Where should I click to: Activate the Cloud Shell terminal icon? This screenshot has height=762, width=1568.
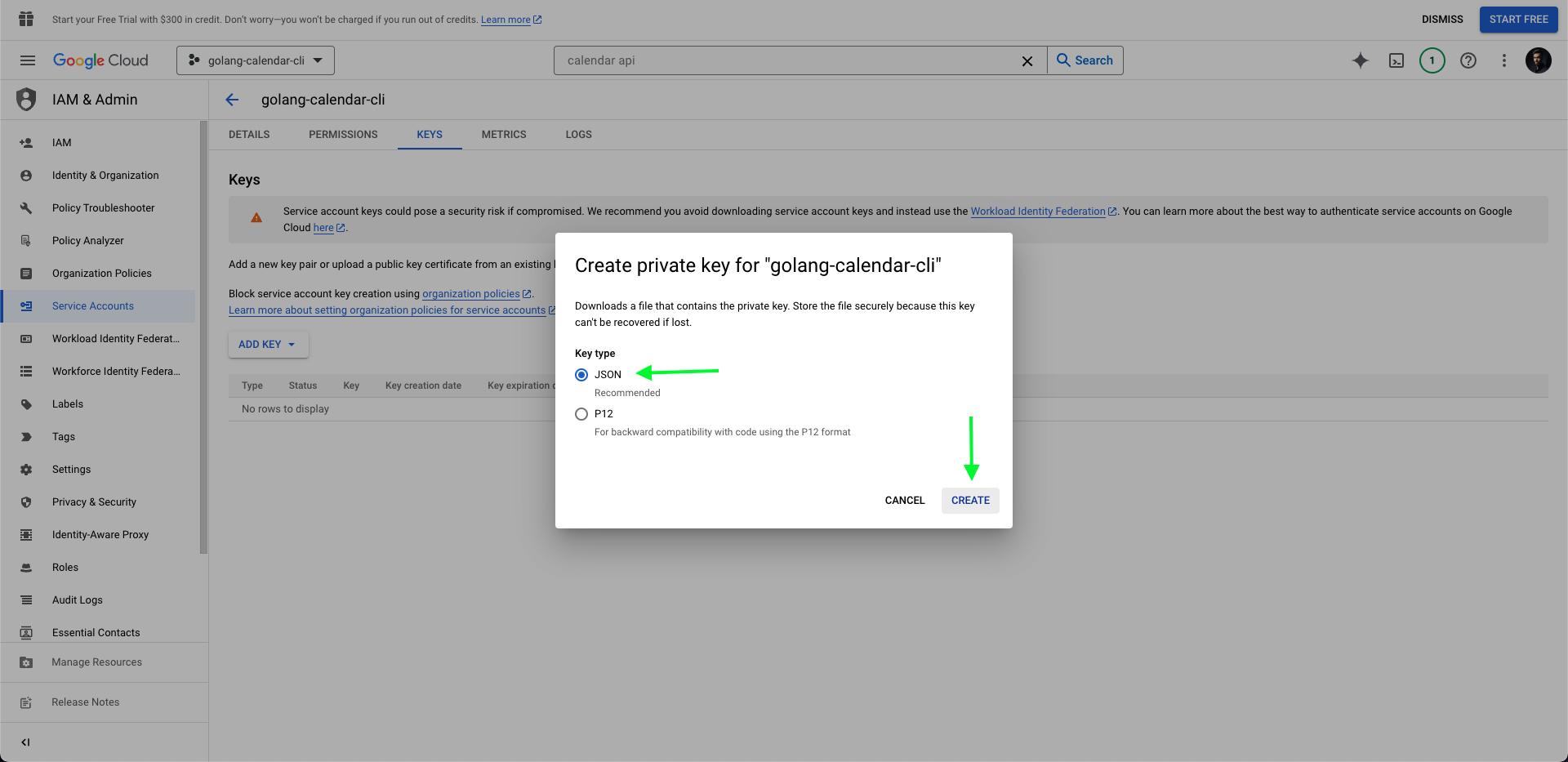1396,60
